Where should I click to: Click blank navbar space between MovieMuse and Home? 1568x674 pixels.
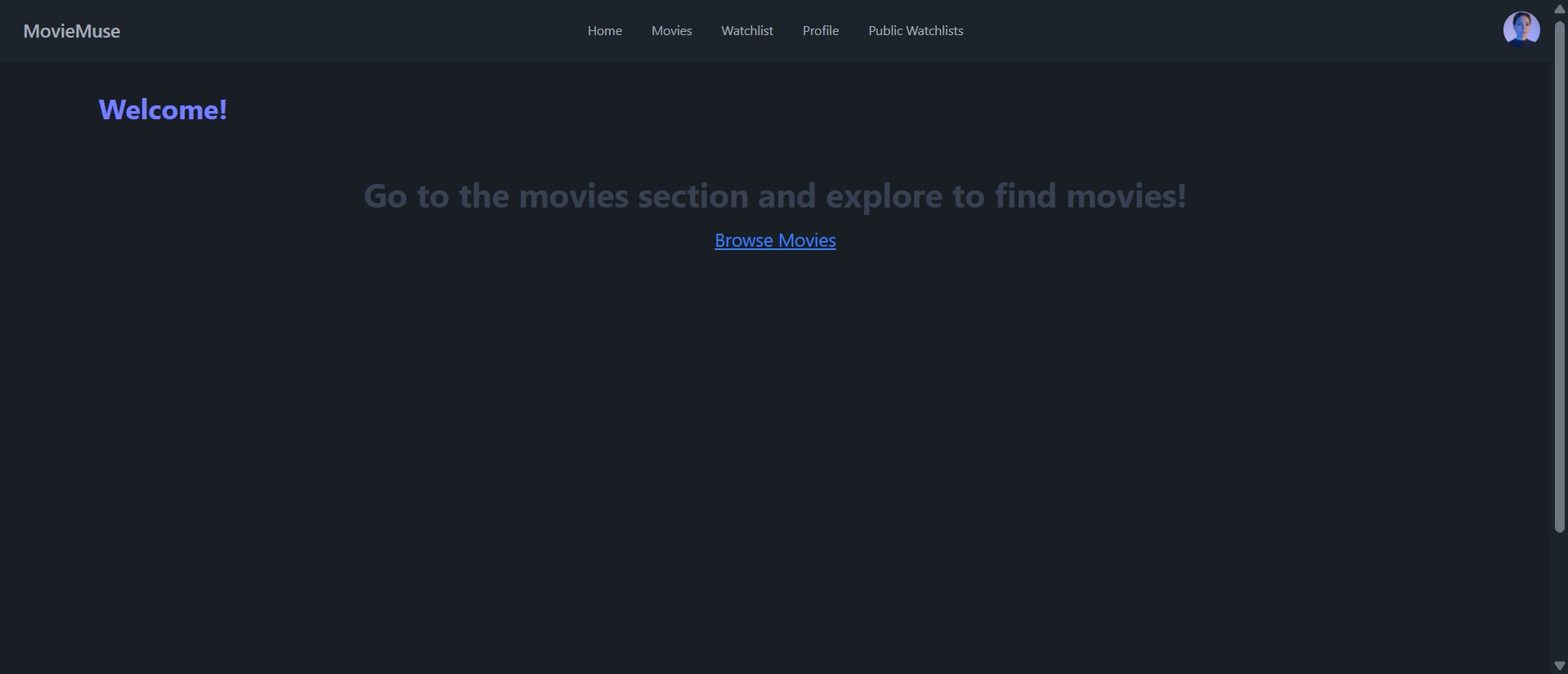click(352, 31)
